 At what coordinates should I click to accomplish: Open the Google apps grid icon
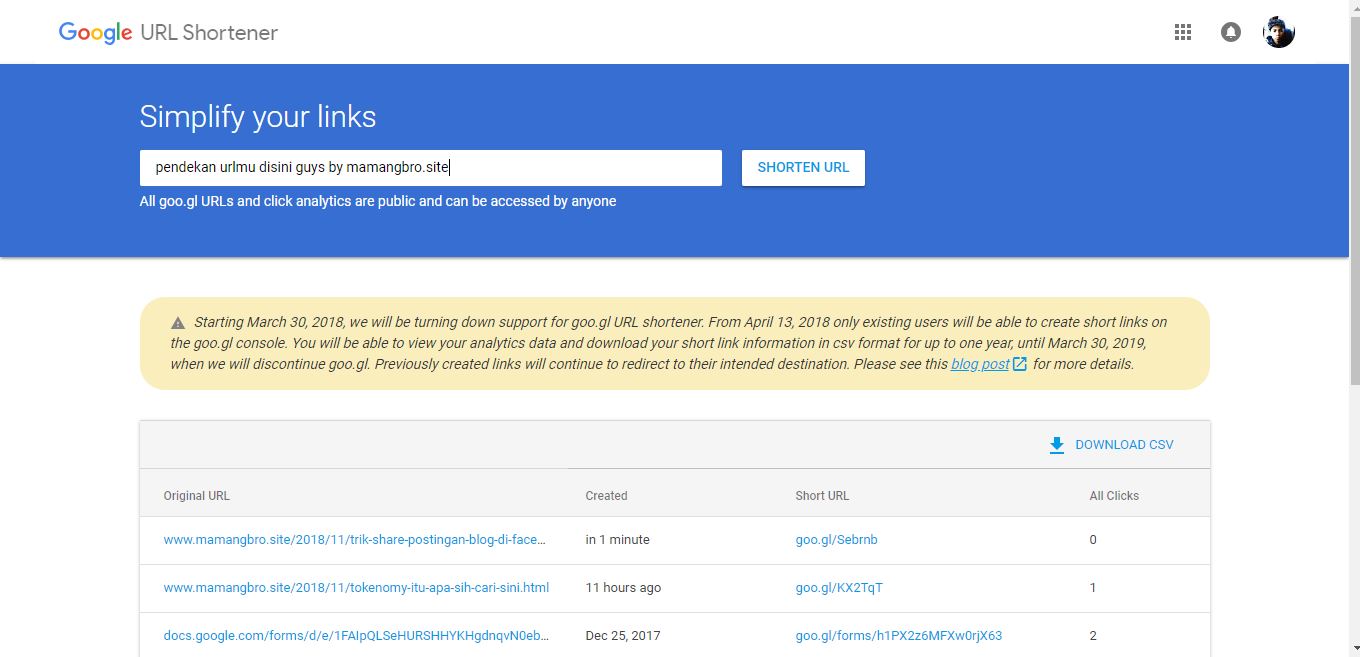(x=1183, y=32)
